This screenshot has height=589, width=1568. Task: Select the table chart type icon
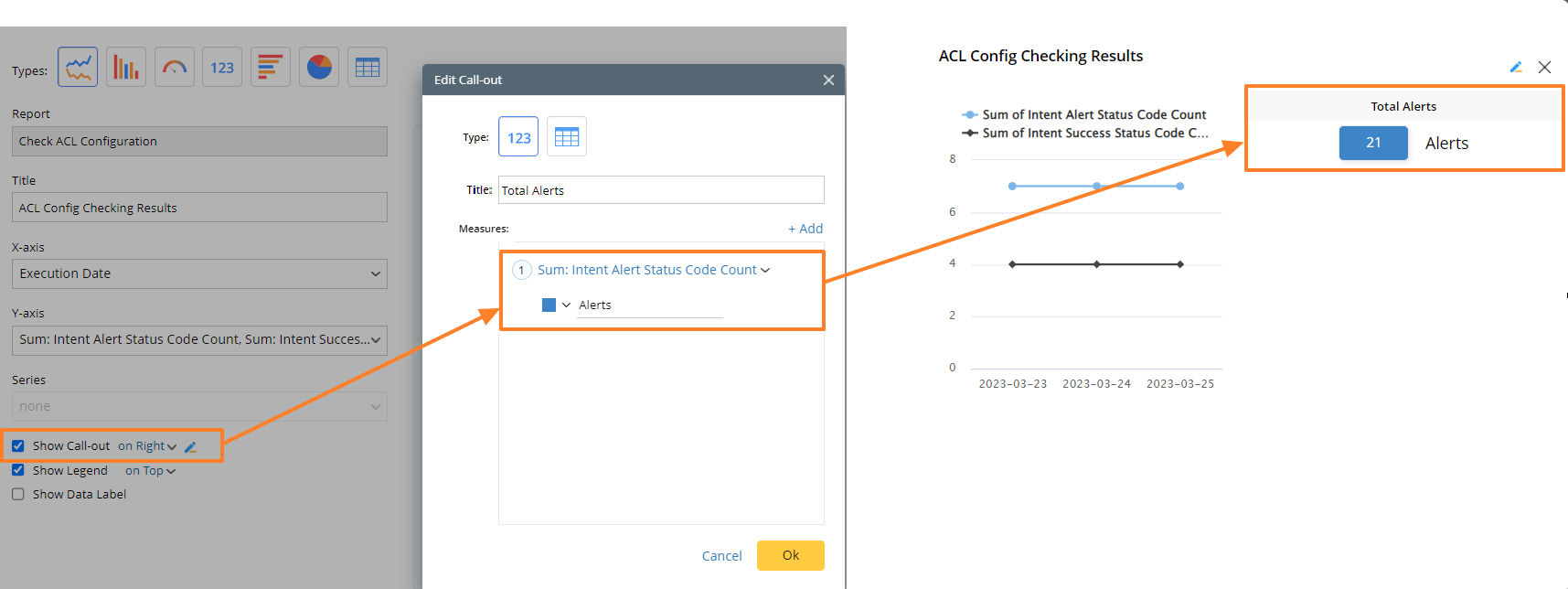[x=368, y=67]
